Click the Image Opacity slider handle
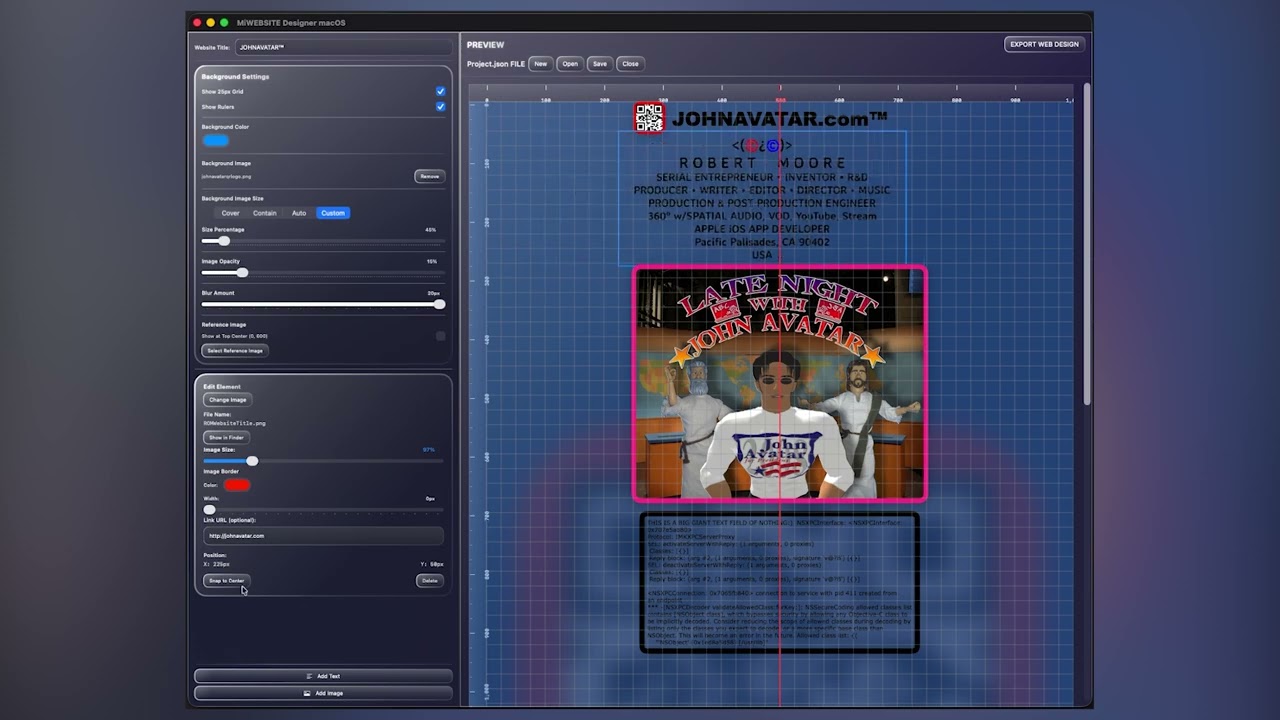The height and width of the screenshot is (720, 1280). tap(242, 272)
